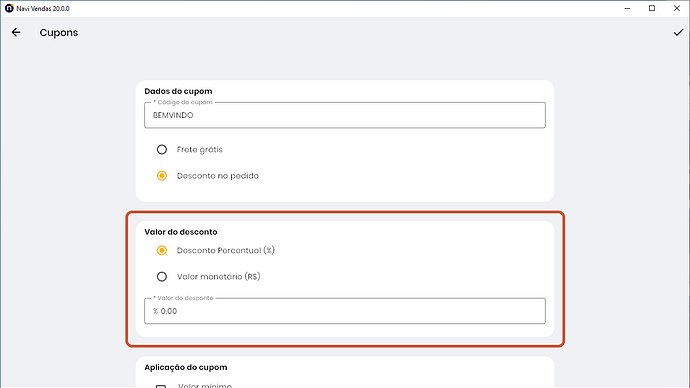Tick the Valor mínimo checkbox

pyautogui.click(x=161, y=386)
